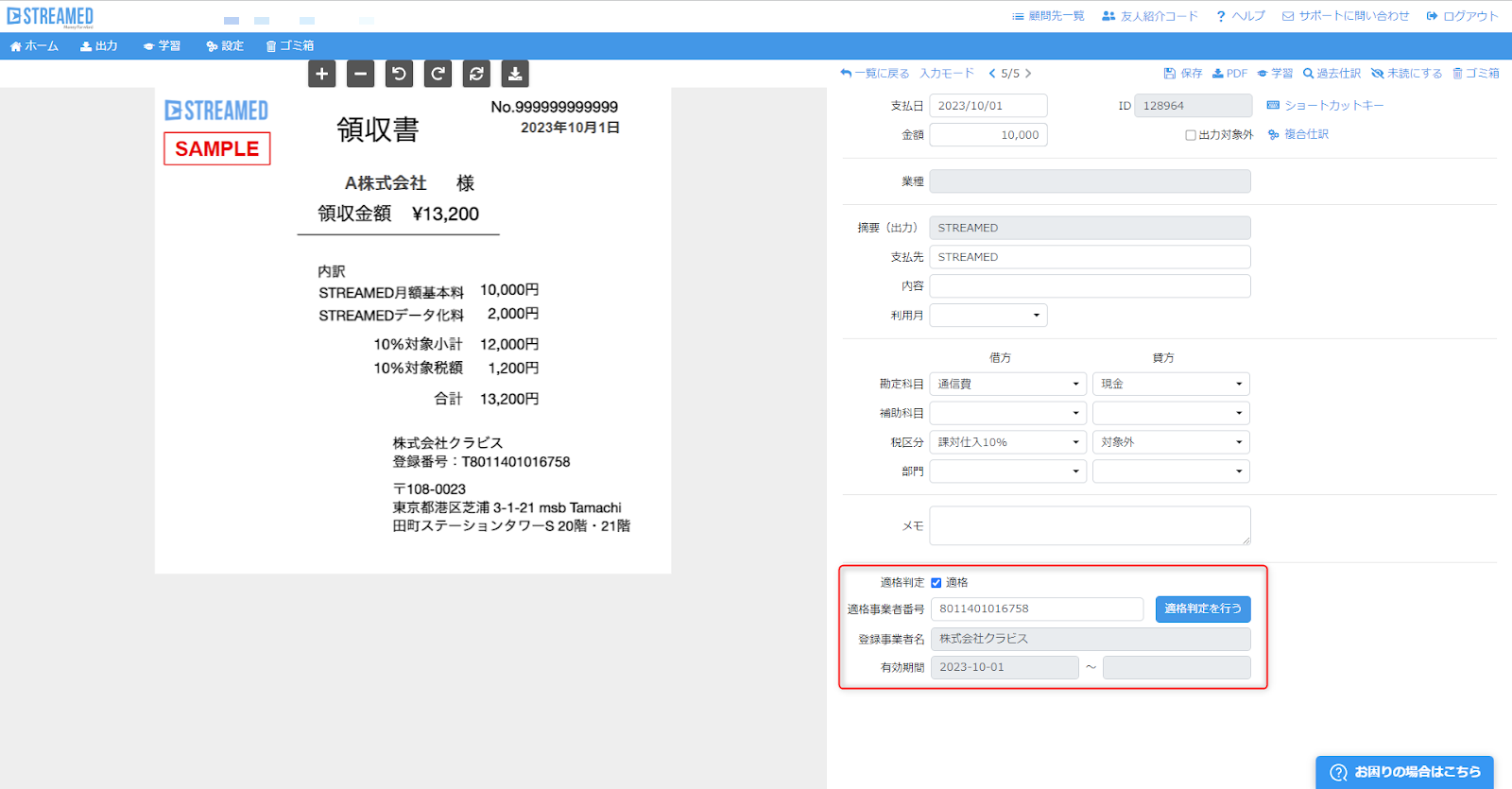Open お困りの場合はこちら help widget
1512x789 pixels.
click(x=1405, y=772)
